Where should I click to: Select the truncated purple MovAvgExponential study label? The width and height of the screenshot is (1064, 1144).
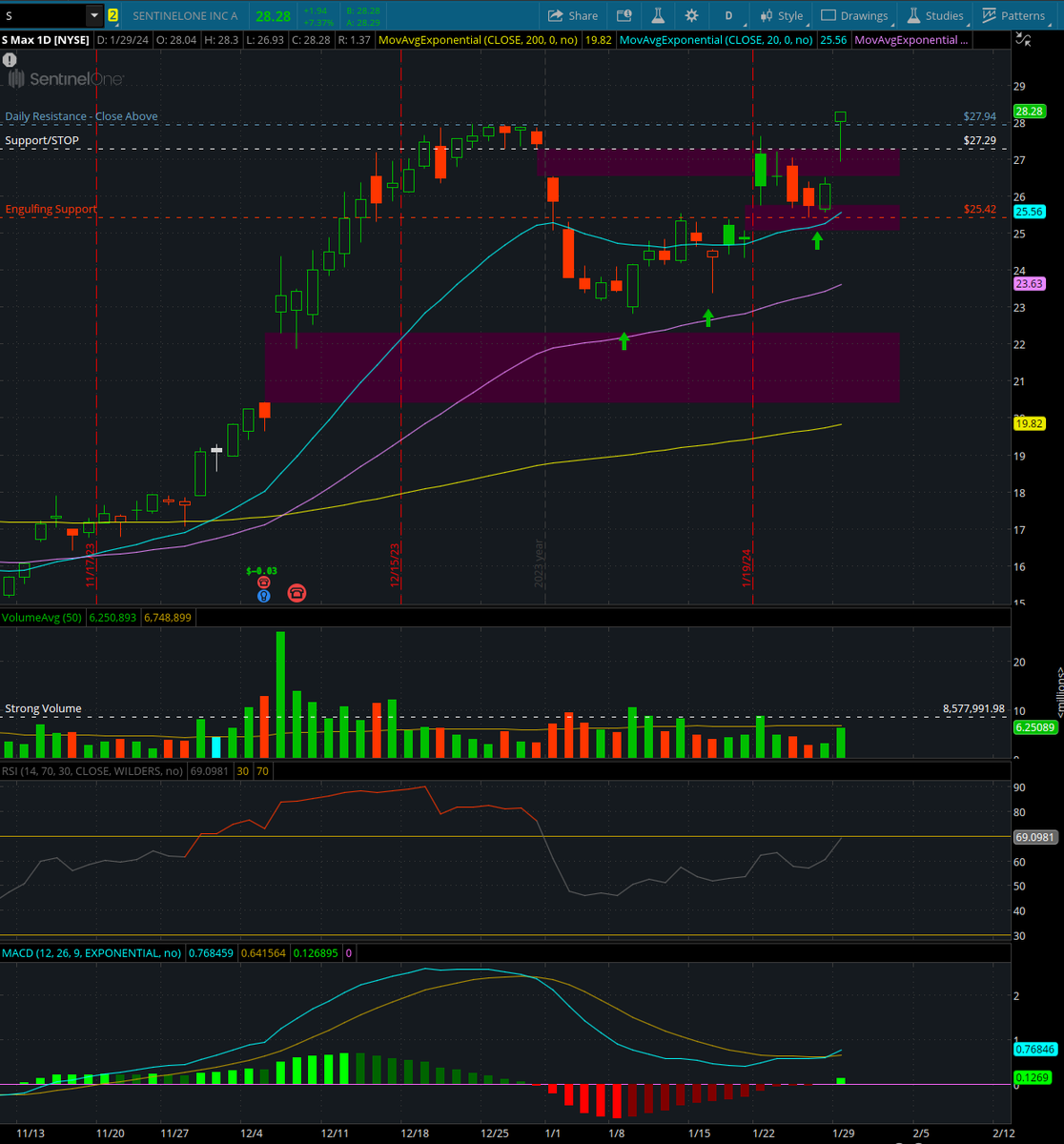click(x=911, y=40)
